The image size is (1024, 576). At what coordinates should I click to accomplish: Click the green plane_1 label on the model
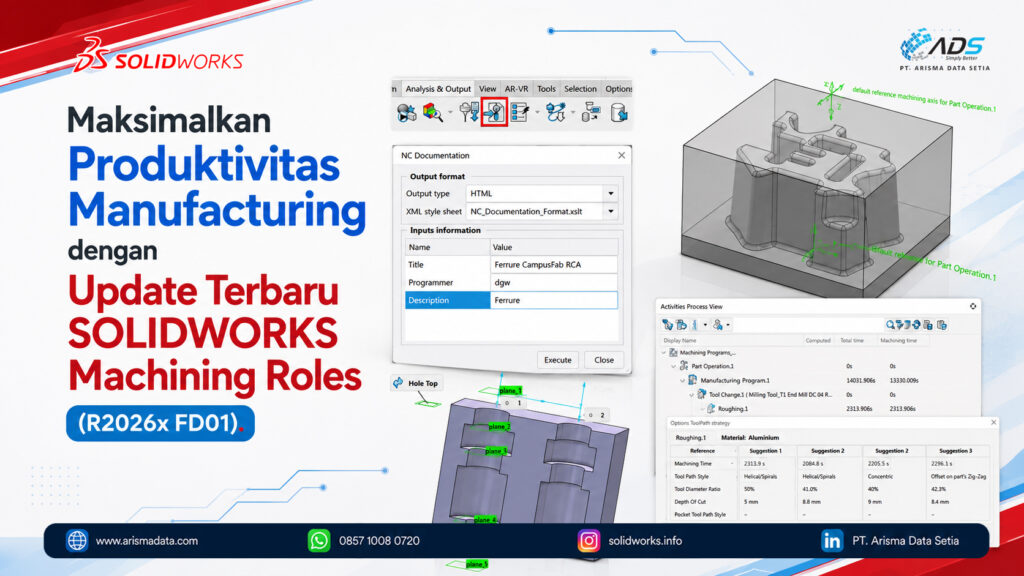510,391
